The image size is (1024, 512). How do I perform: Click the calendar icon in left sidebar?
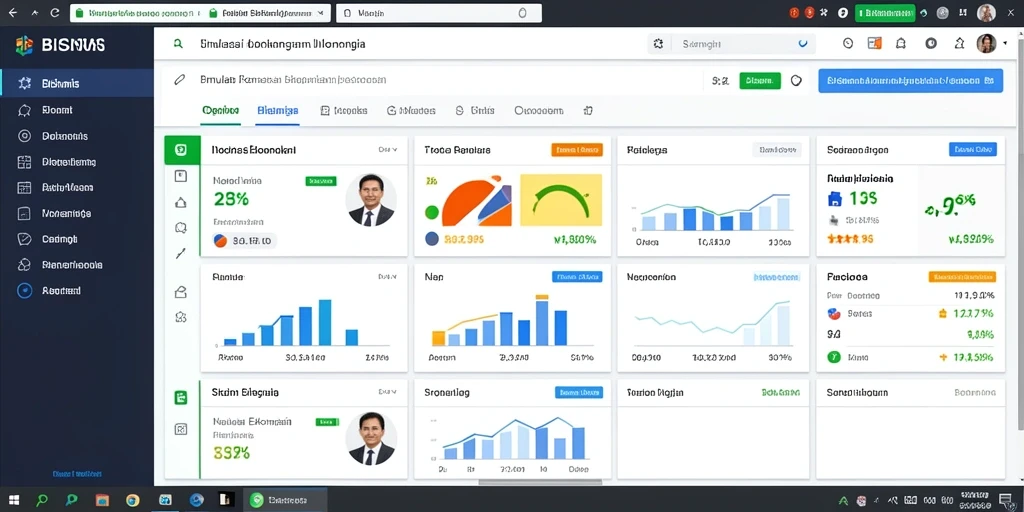pyautogui.click(x=24, y=187)
